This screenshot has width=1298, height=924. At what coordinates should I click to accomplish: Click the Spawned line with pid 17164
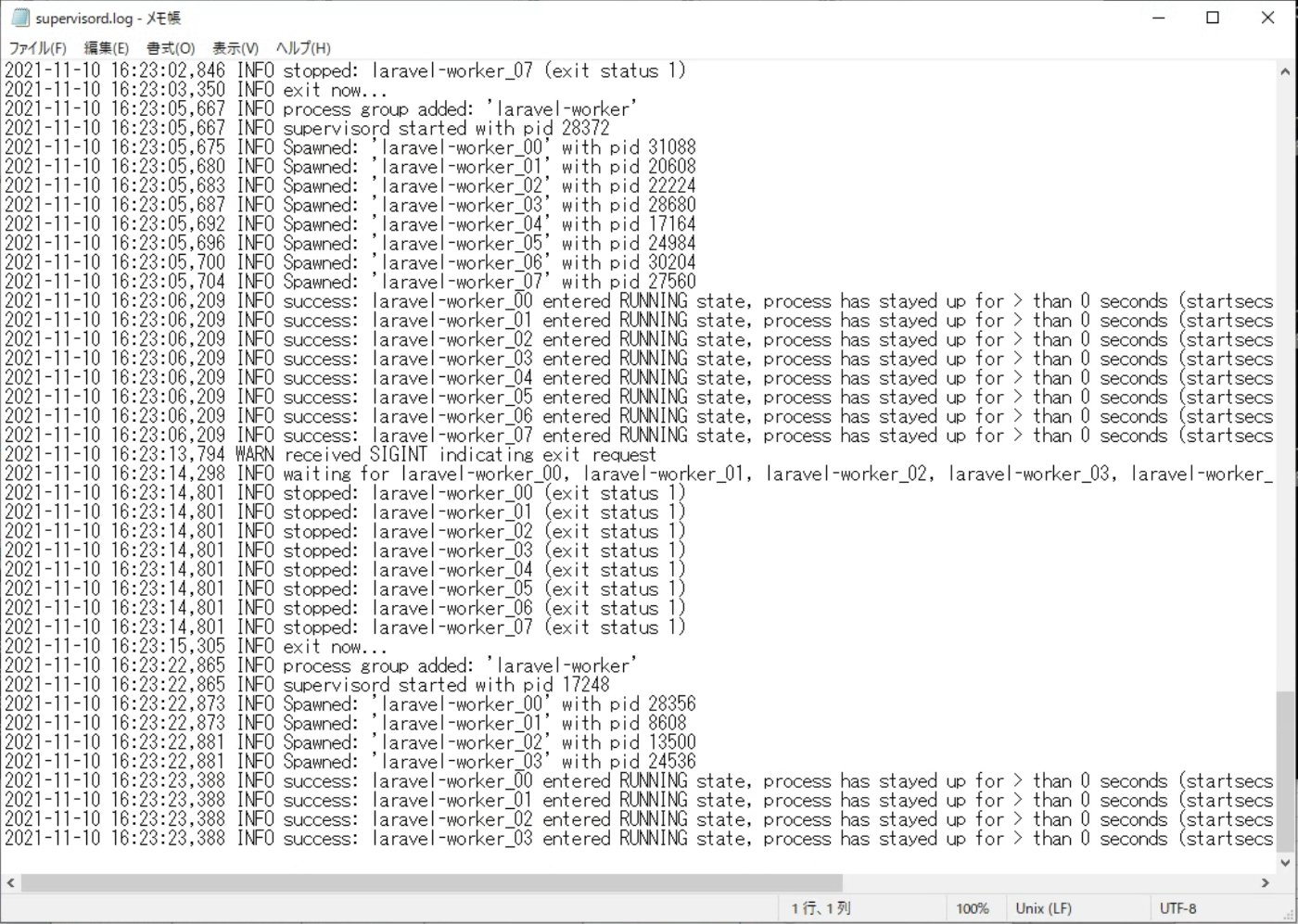(x=350, y=224)
